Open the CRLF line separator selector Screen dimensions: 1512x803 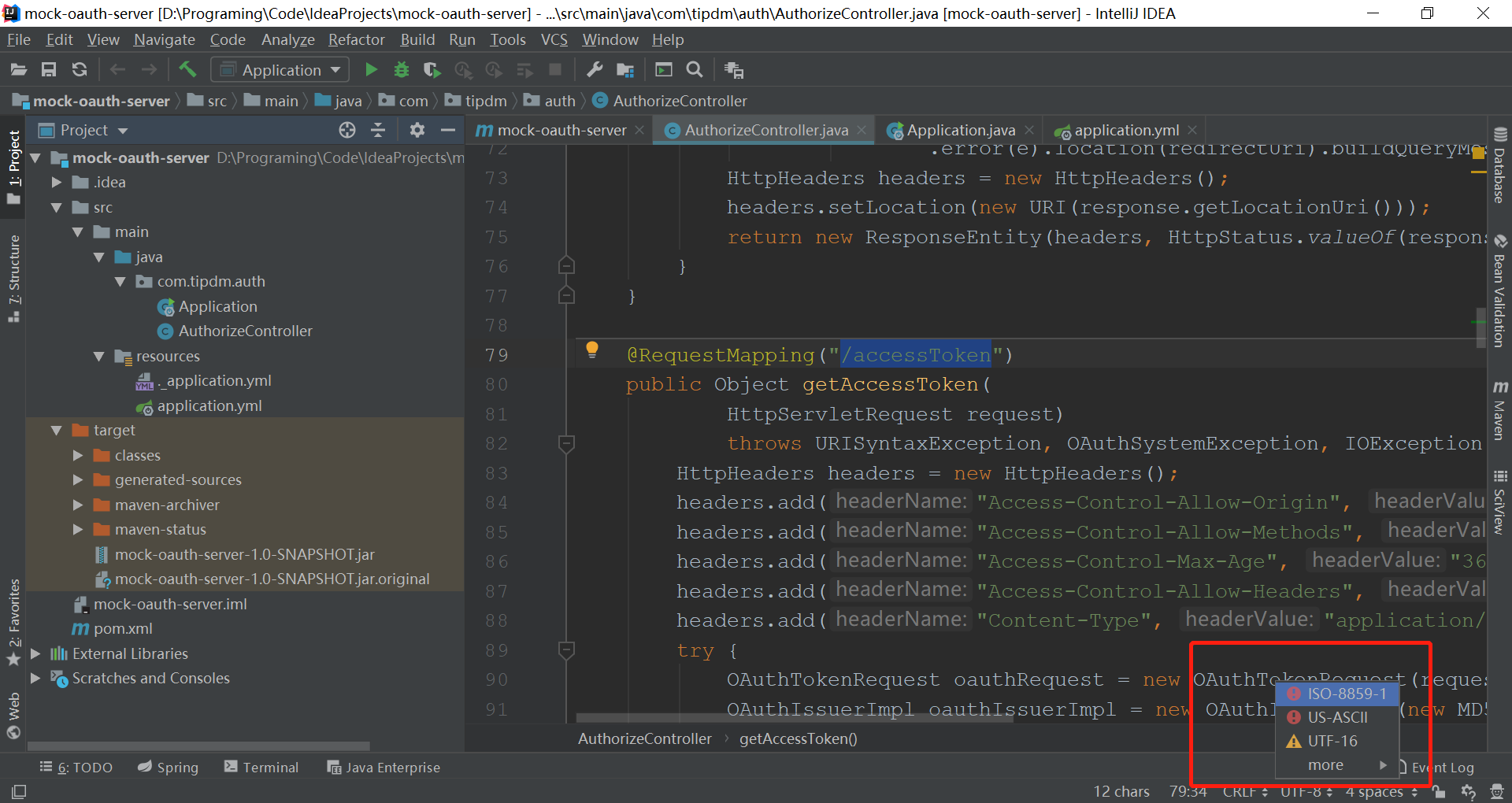coord(1245,792)
